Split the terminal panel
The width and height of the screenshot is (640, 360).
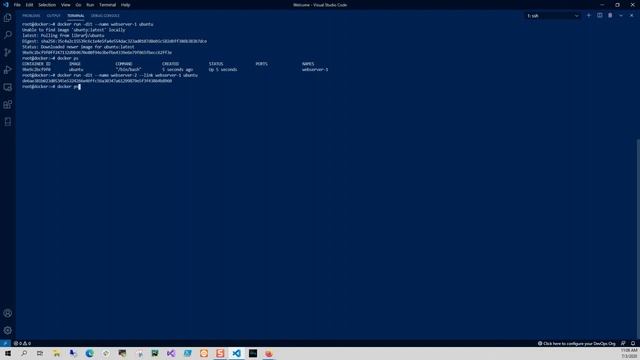[600, 16]
